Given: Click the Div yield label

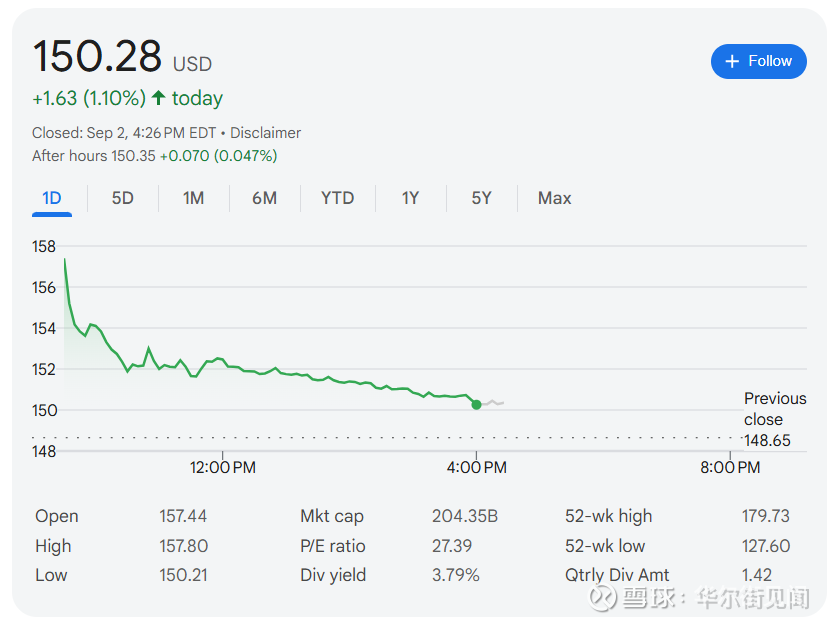Looking at the screenshot, I should pos(333,575).
